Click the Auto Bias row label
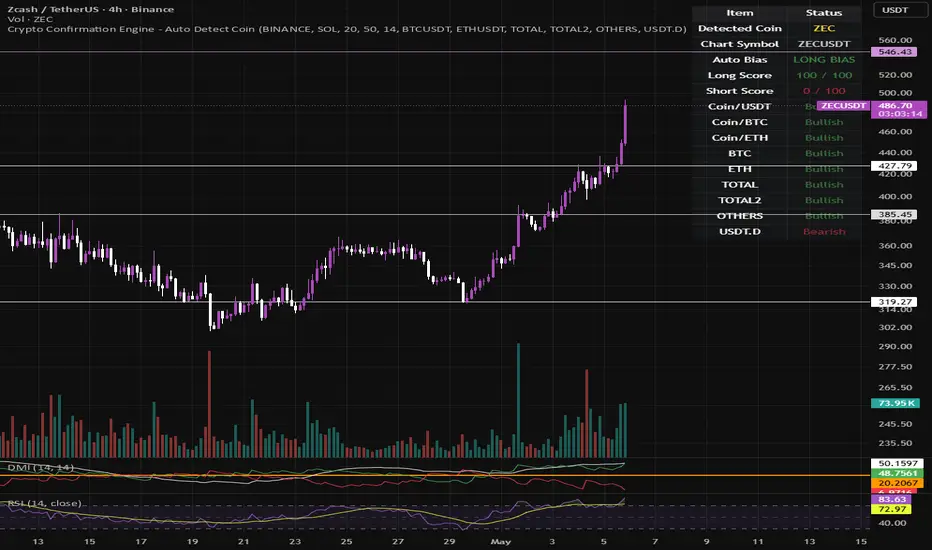The image size is (932, 550). pos(739,59)
